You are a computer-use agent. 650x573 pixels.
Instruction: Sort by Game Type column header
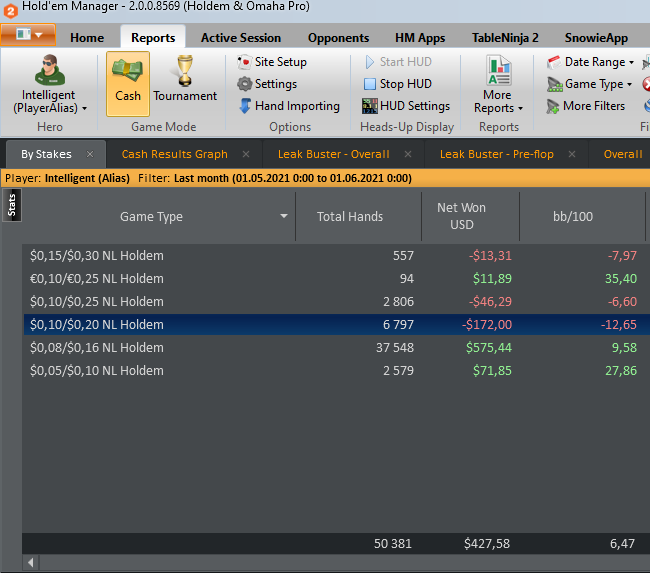151,216
